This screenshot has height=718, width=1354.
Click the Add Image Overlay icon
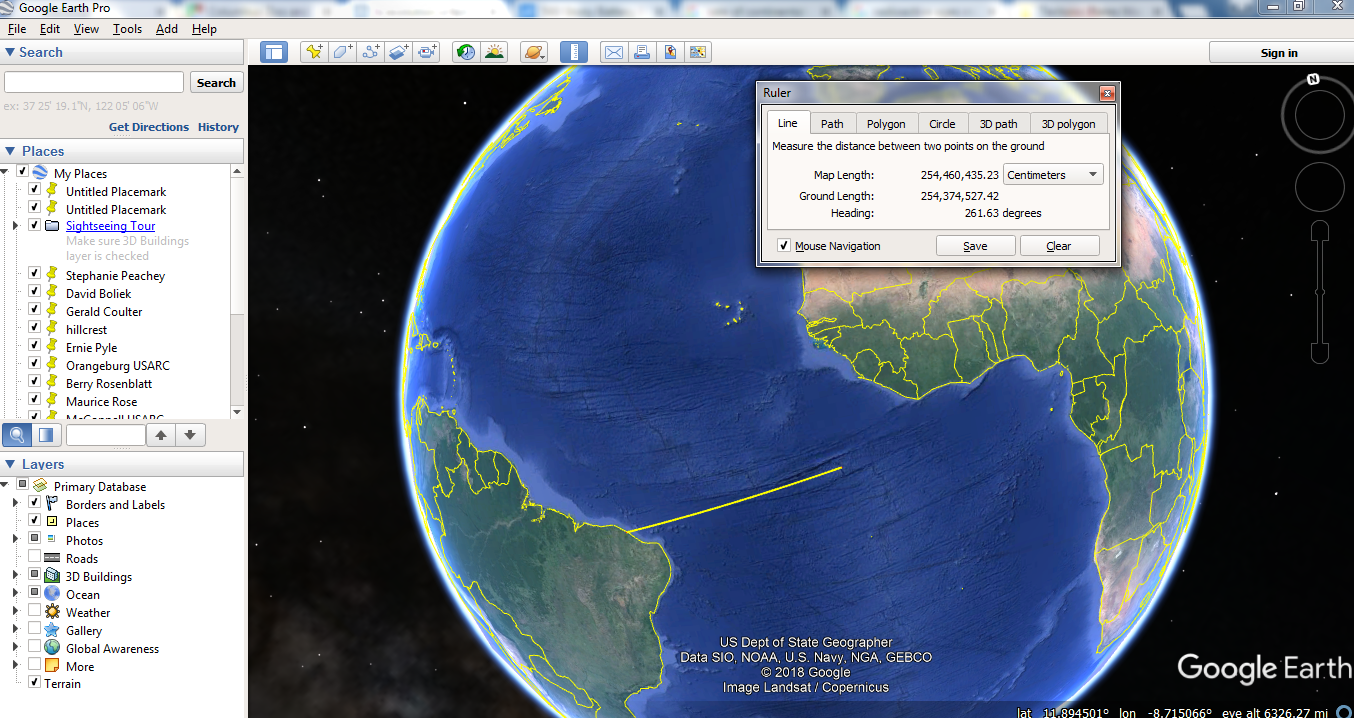(x=399, y=52)
